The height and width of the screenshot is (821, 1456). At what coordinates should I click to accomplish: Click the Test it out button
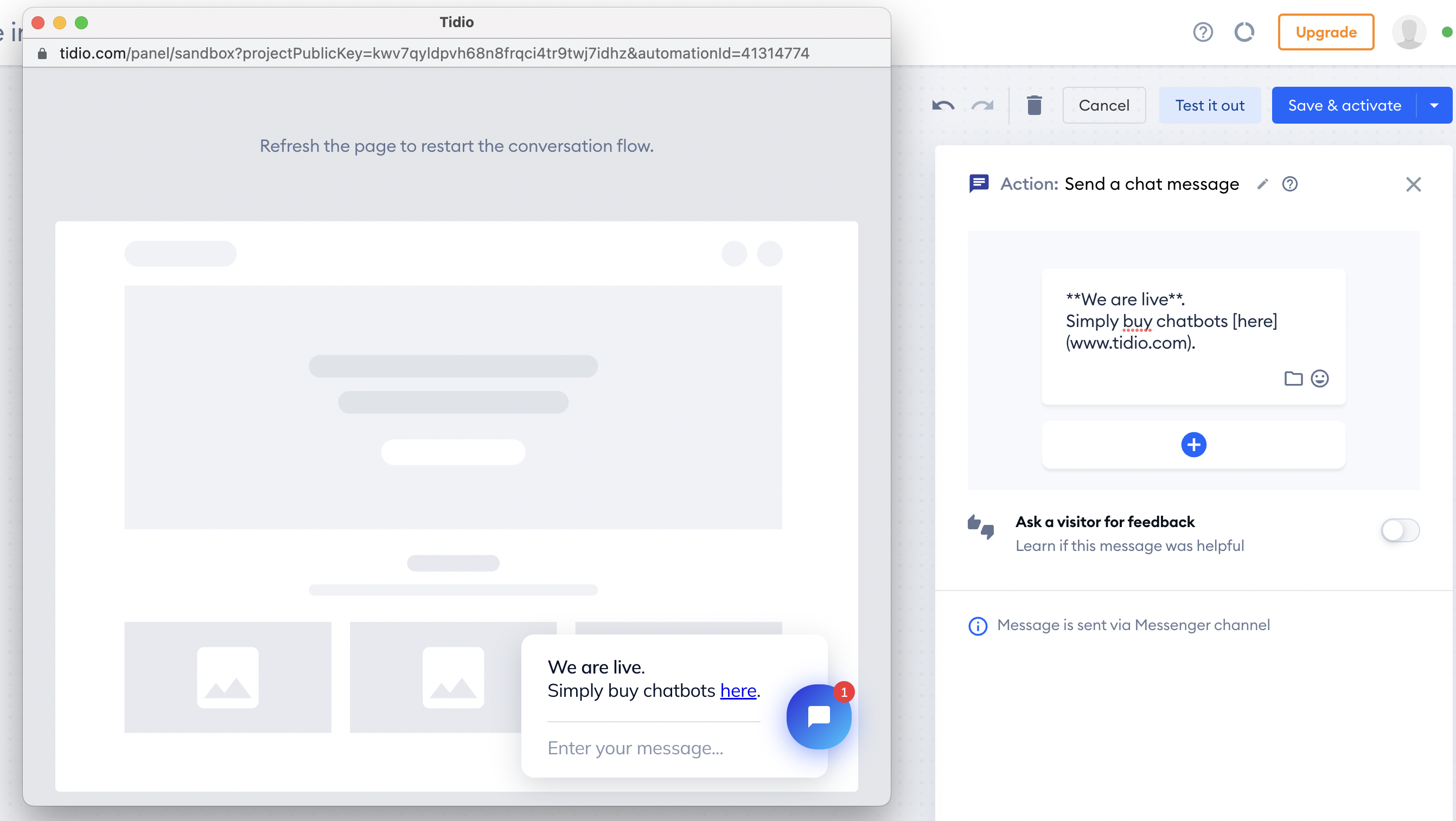tap(1210, 105)
